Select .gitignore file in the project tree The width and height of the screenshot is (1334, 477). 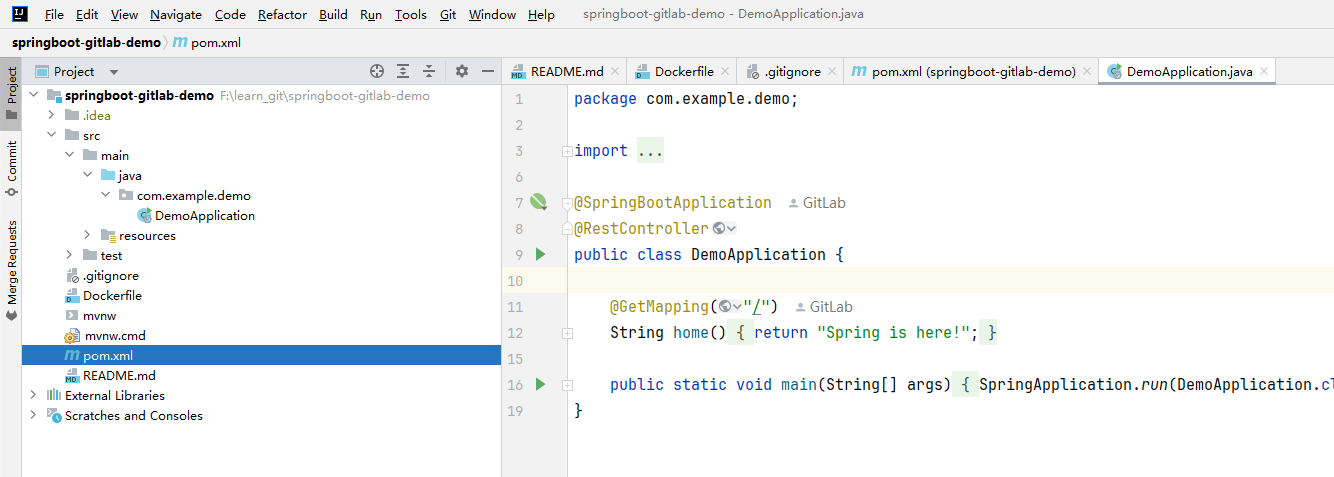click(110, 276)
